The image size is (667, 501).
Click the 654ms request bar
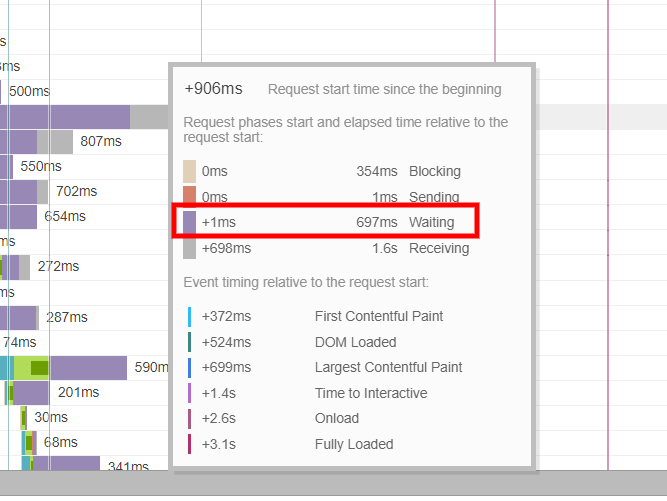(20, 216)
